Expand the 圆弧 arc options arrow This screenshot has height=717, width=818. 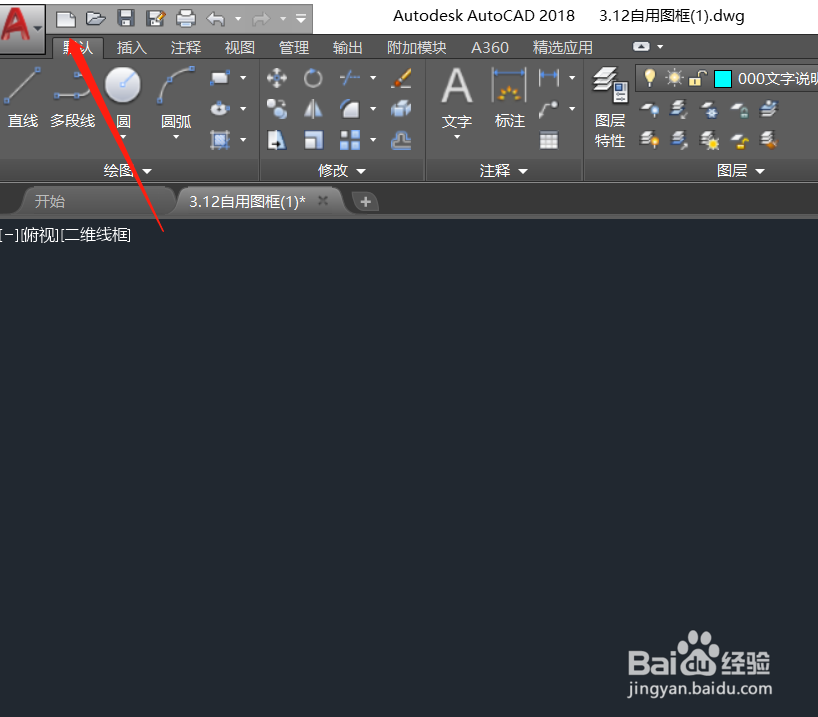click(176, 137)
